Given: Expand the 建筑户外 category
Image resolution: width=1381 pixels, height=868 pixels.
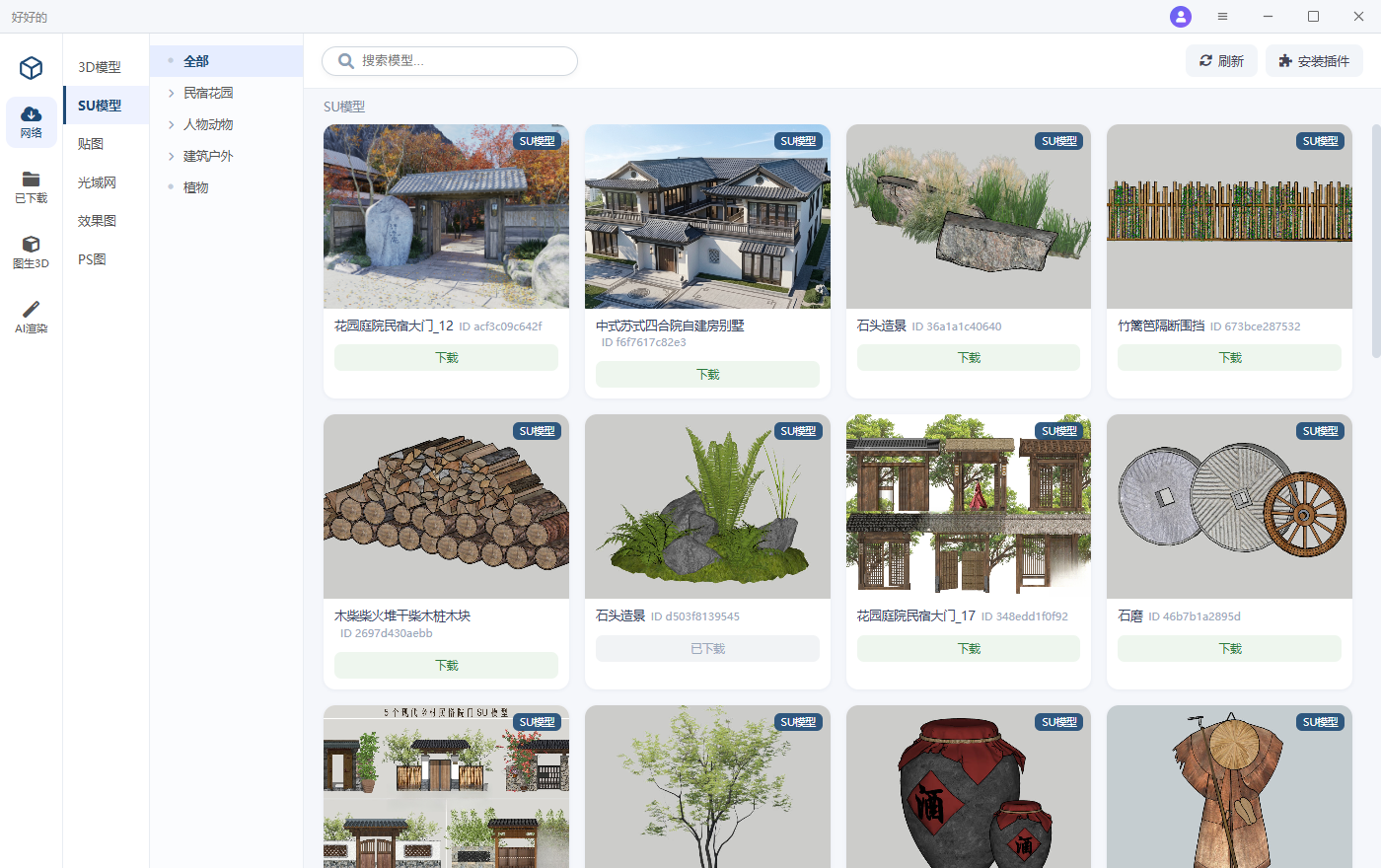Looking at the screenshot, I should [x=226, y=156].
